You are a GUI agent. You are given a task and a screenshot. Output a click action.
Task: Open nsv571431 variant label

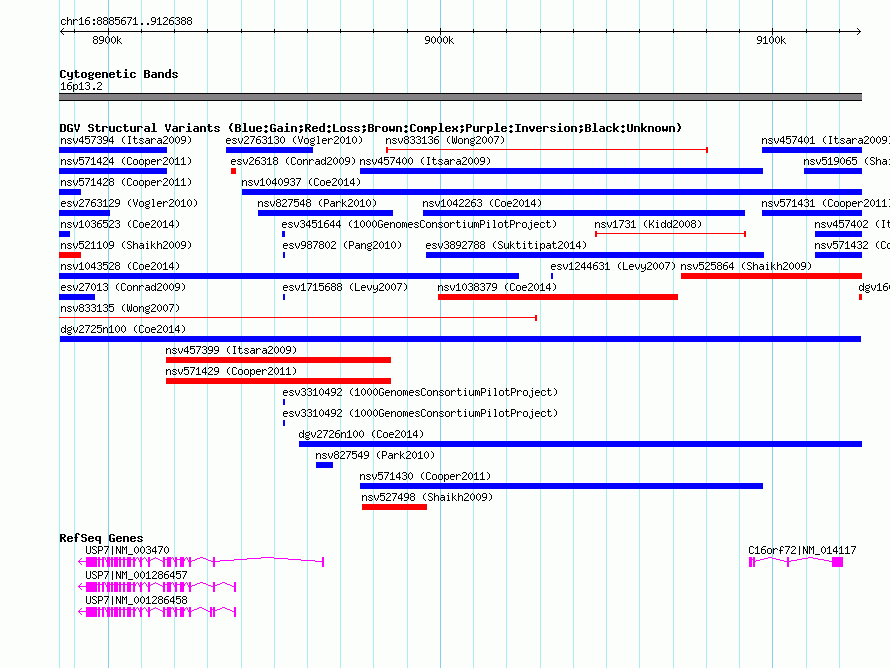pos(825,203)
